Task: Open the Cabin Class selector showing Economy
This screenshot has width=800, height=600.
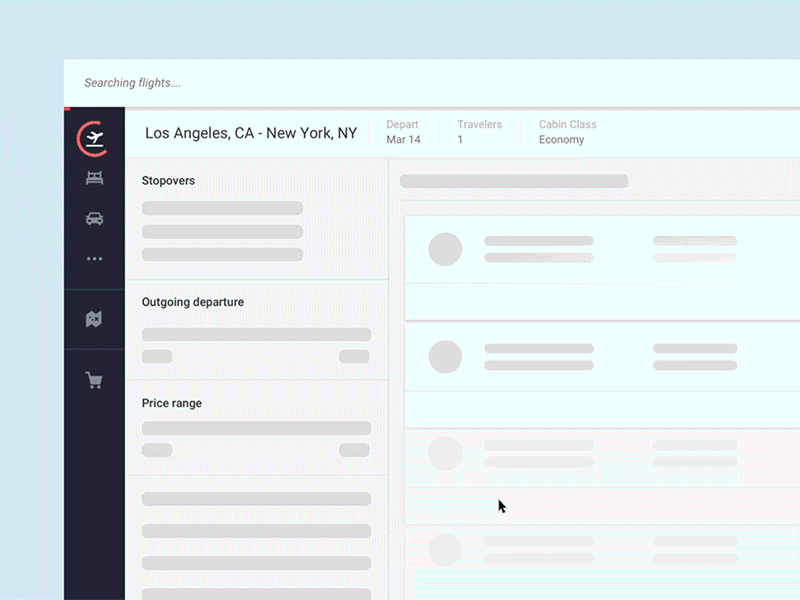Action: click(567, 132)
